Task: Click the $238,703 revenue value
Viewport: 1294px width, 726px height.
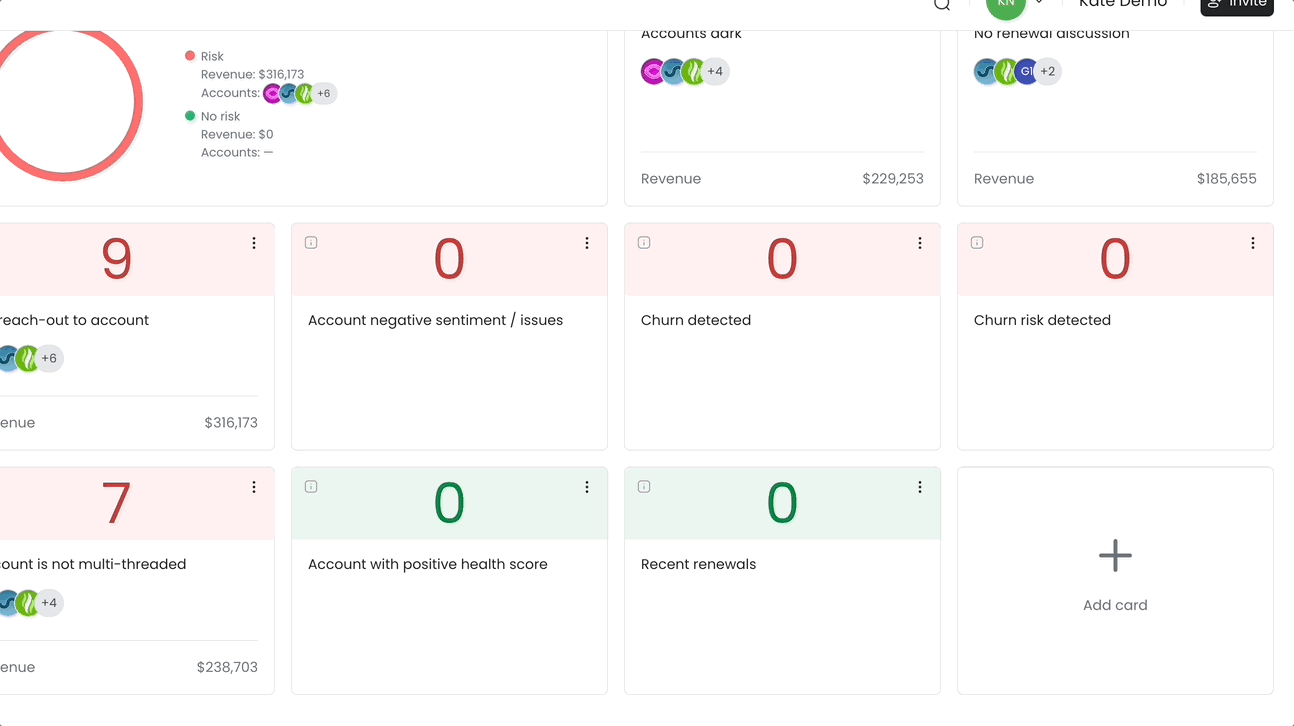Action: point(227,667)
